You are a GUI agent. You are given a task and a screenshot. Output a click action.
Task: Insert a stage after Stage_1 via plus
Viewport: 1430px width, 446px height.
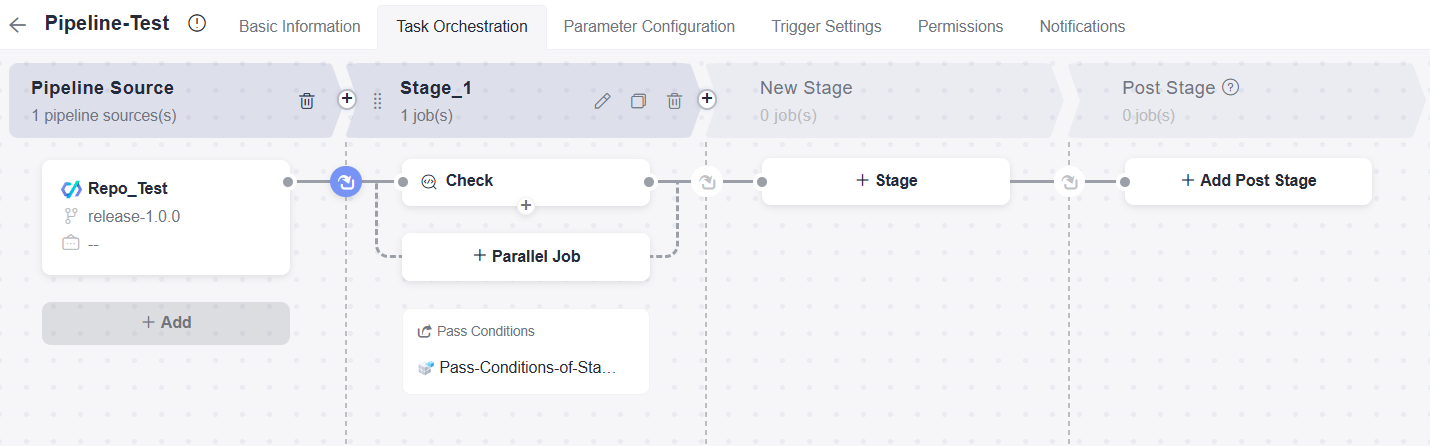click(707, 99)
